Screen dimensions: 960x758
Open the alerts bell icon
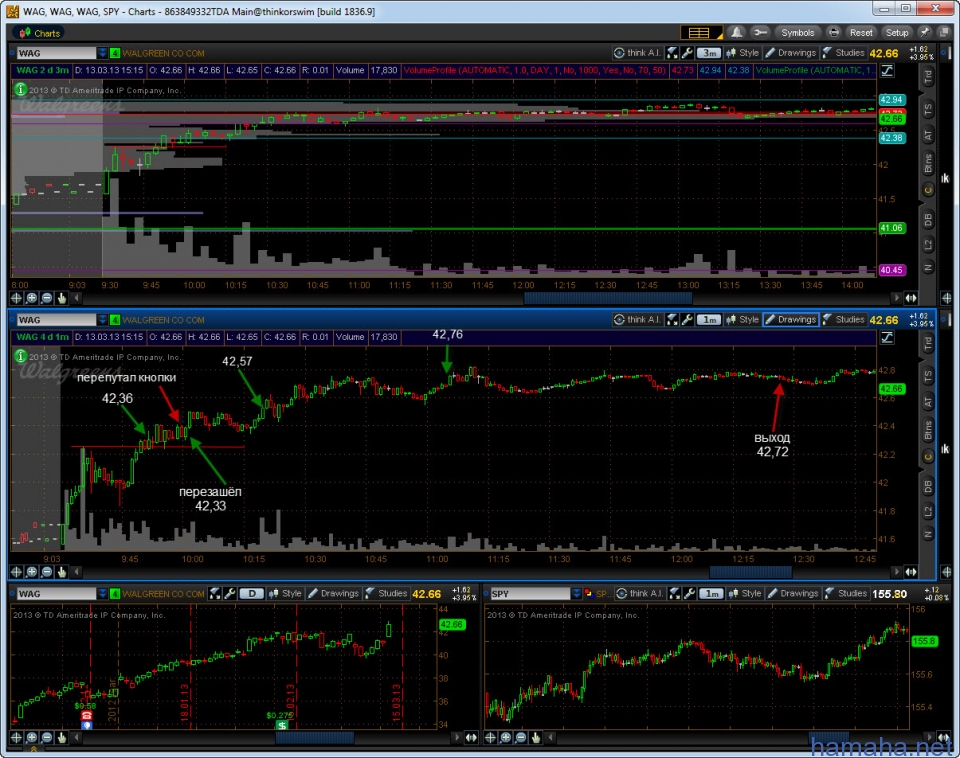pos(737,32)
